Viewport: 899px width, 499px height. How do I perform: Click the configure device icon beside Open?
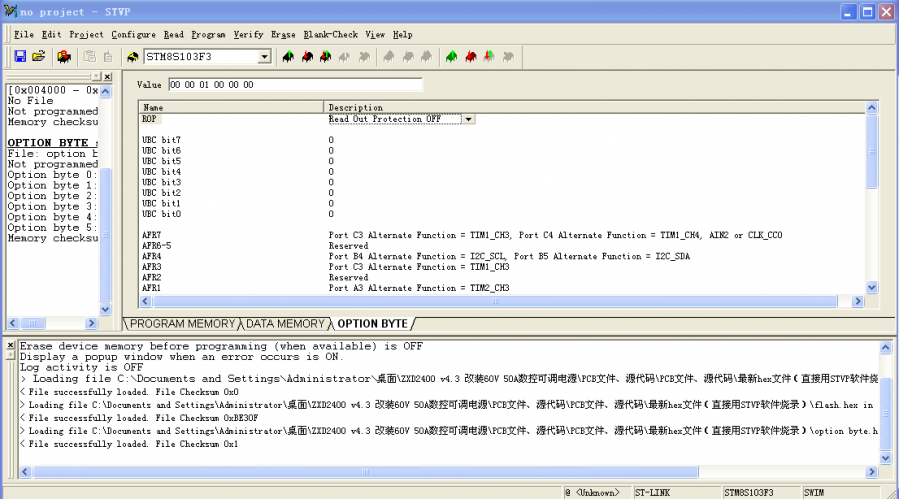pyautogui.click(x=64, y=57)
